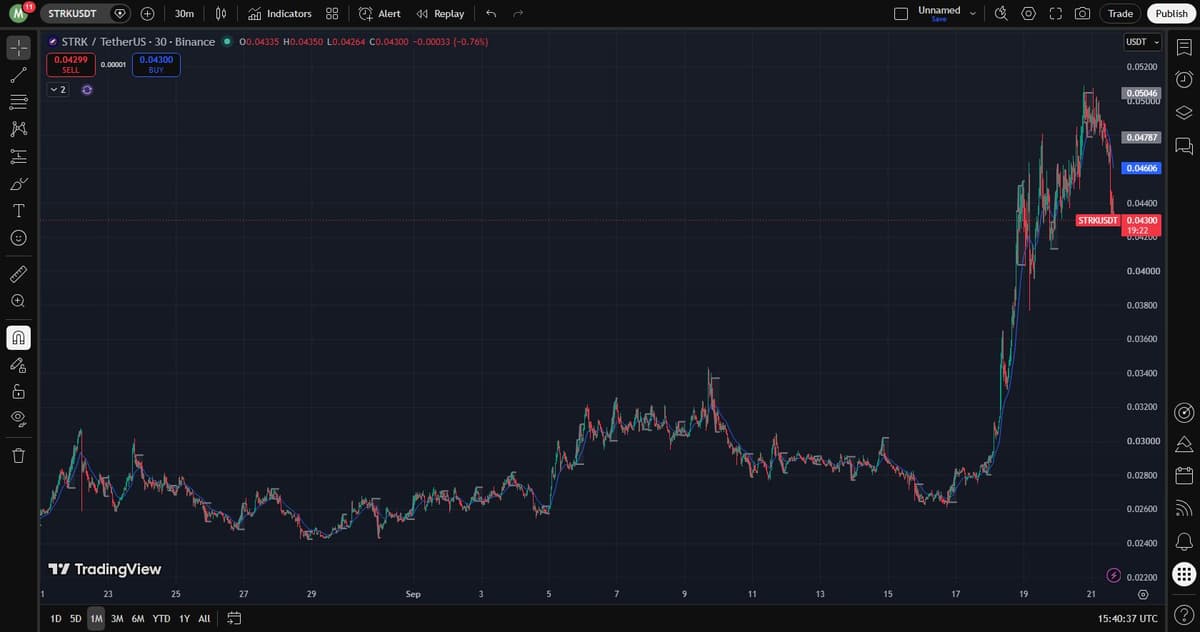Open the products grid apps icon
1200x632 pixels.
[1184, 574]
